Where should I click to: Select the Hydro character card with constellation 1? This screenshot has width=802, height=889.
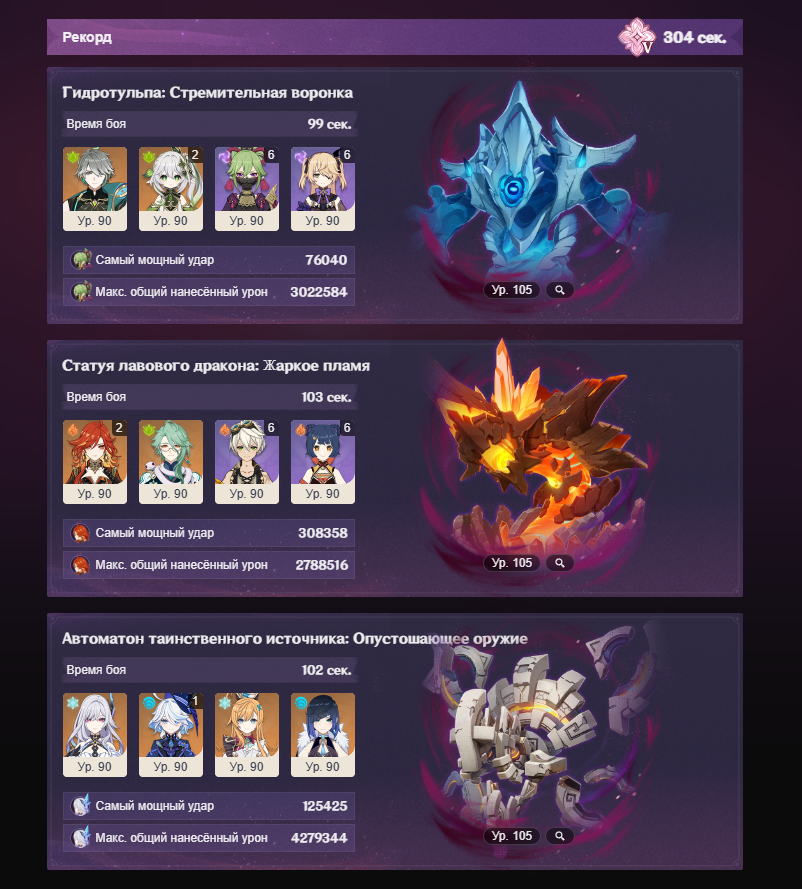click(x=171, y=734)
